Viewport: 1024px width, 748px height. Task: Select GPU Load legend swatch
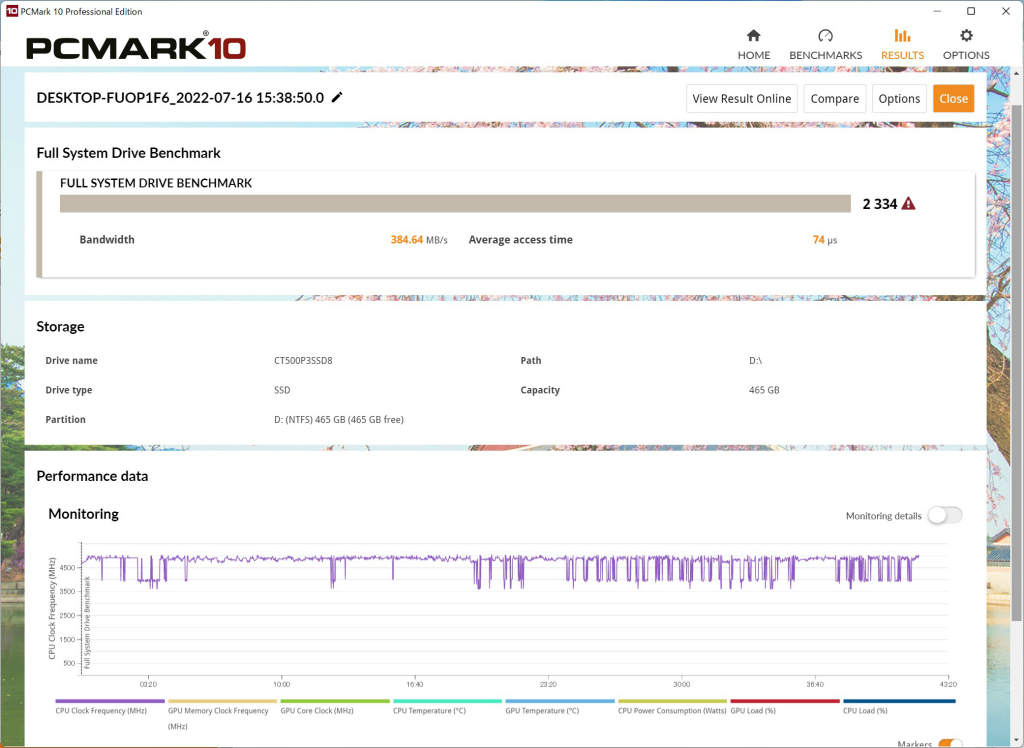tap(784, 701)
